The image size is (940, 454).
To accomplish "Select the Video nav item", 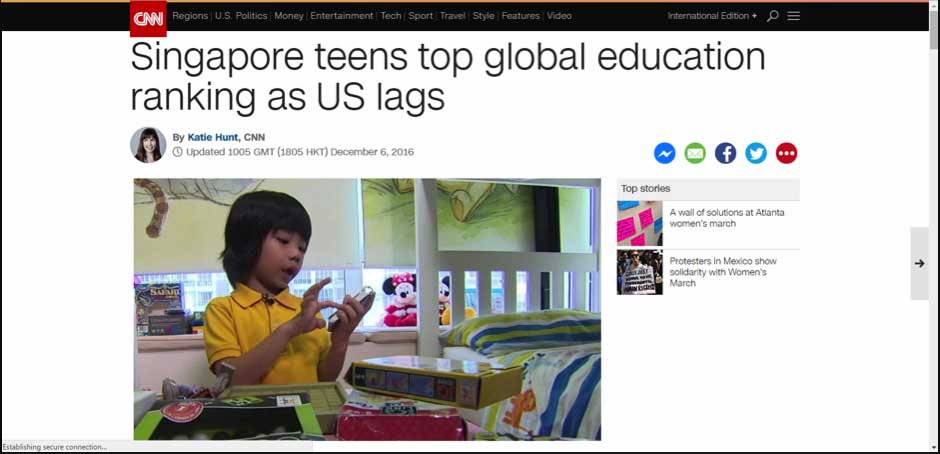I will pos(559,16).
